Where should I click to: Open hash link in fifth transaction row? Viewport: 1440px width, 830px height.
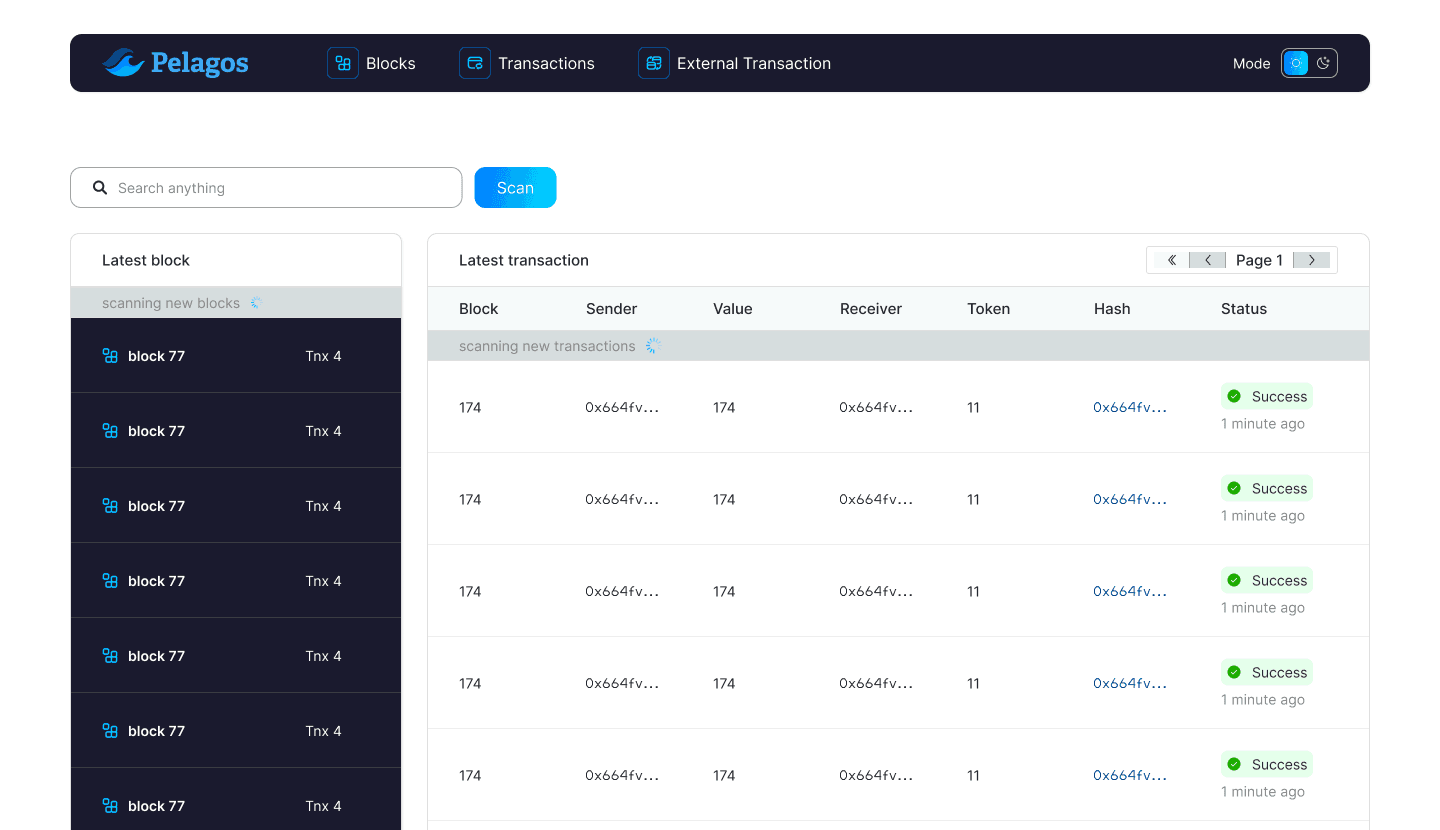[x=1130, y=775]
